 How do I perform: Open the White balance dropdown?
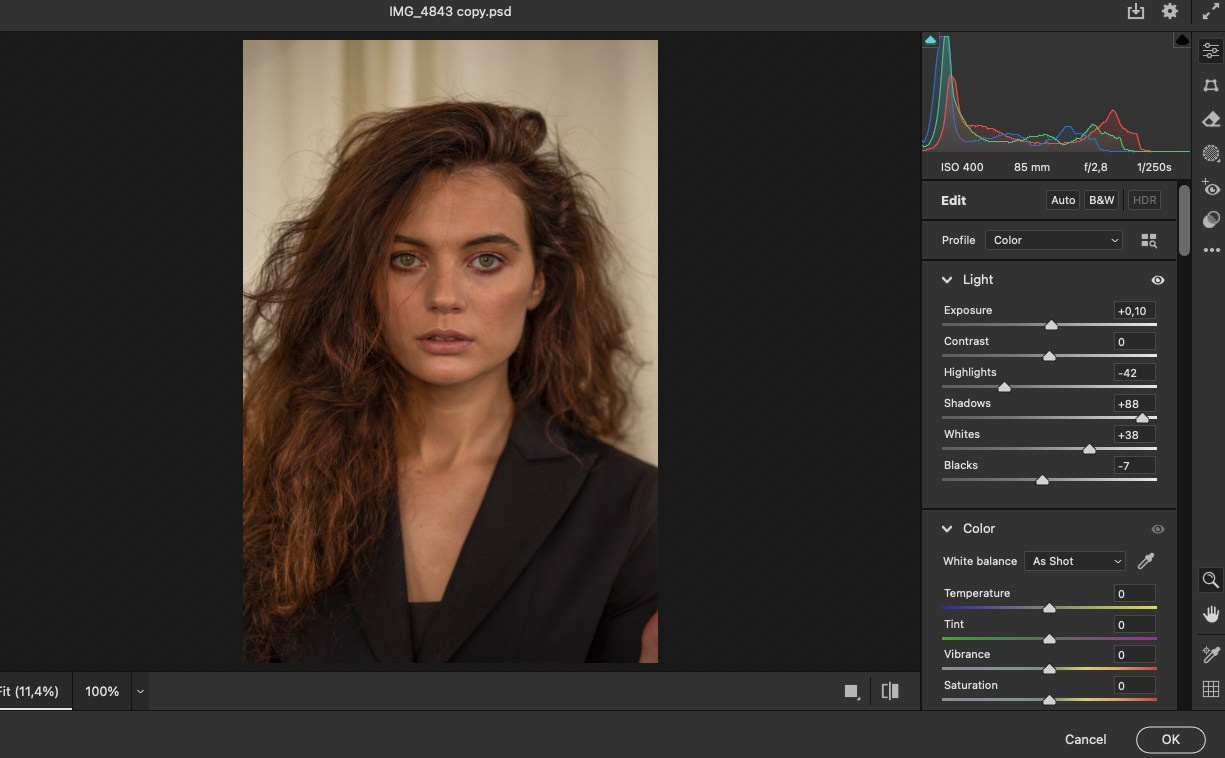(1074, 561)
